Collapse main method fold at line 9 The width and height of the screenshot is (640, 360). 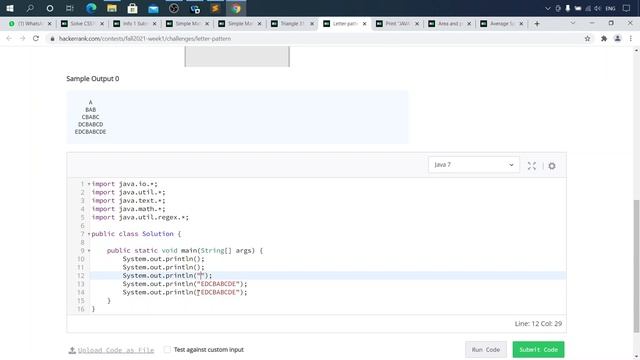[x=89, y=251]
